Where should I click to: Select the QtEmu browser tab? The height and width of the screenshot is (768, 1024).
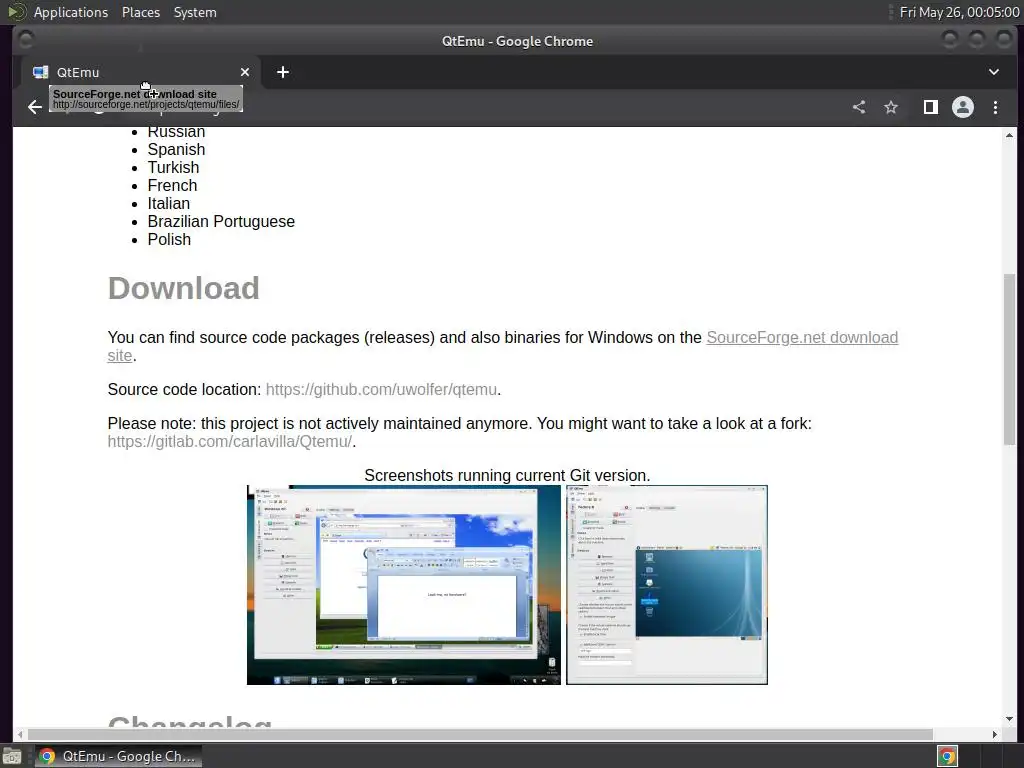[x=140, y=72]
